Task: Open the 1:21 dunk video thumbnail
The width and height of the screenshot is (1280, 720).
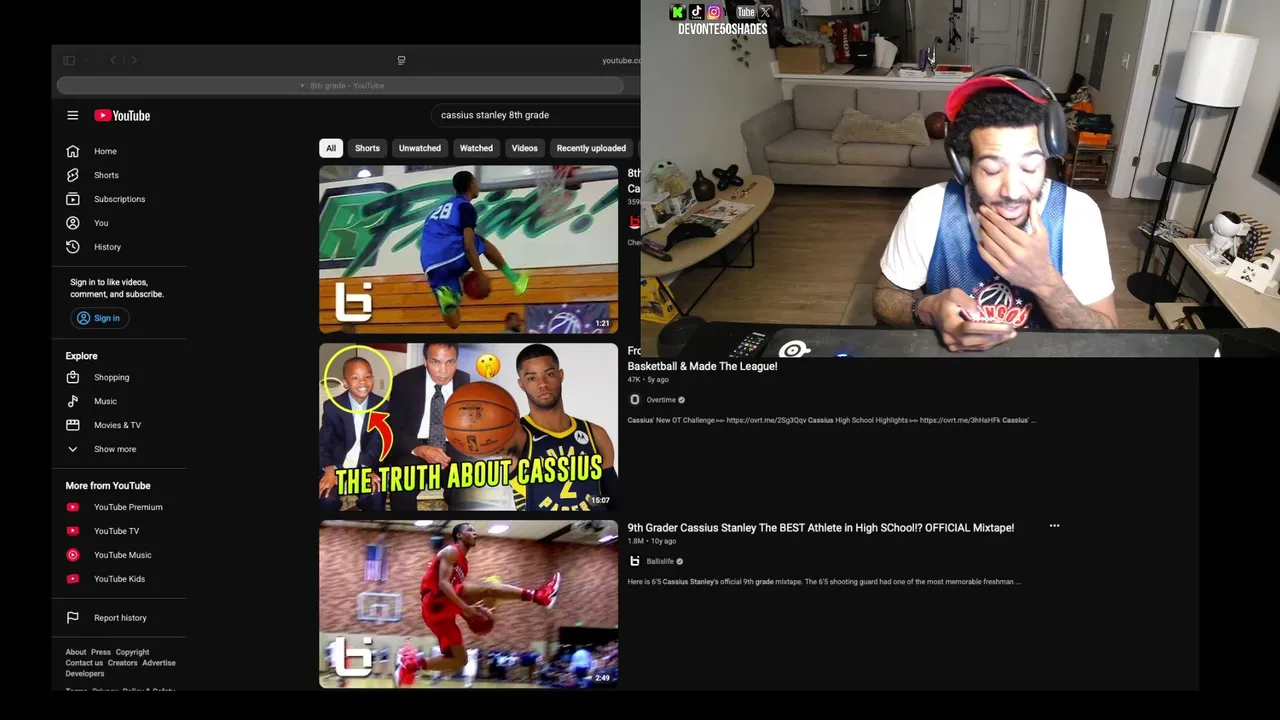Action: [468, 249]
